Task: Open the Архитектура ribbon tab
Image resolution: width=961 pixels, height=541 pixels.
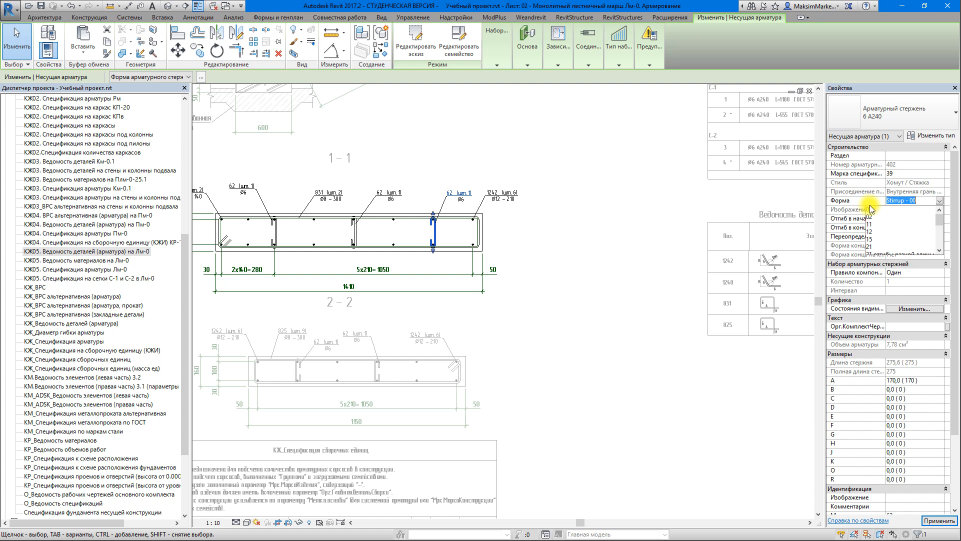Action: point(44,18)
